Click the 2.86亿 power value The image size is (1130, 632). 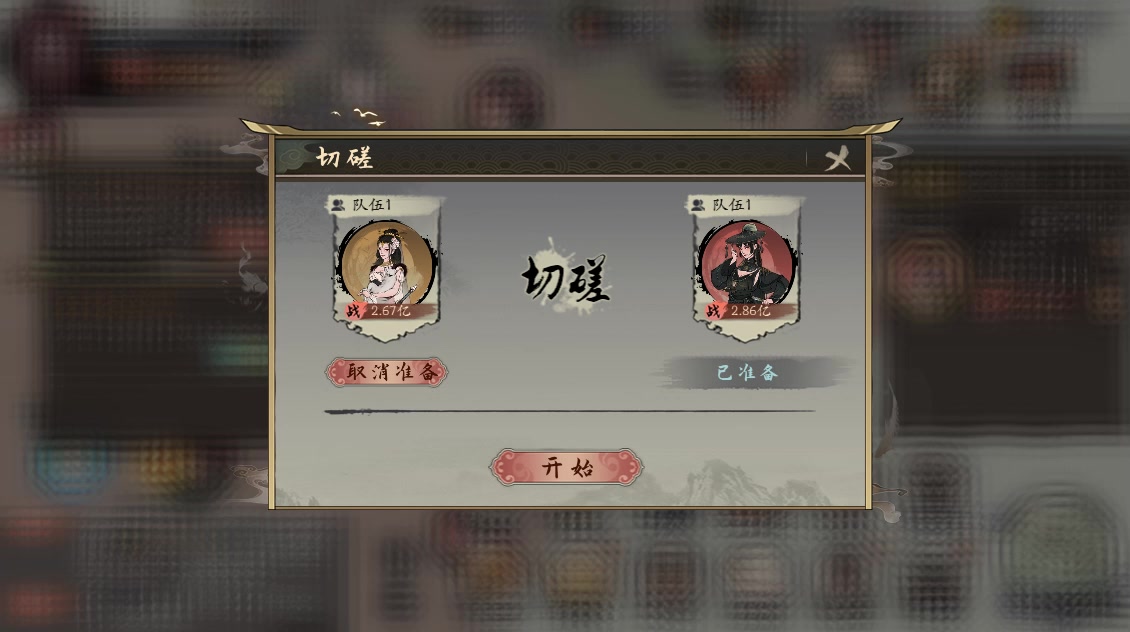[x=750, y=311]
